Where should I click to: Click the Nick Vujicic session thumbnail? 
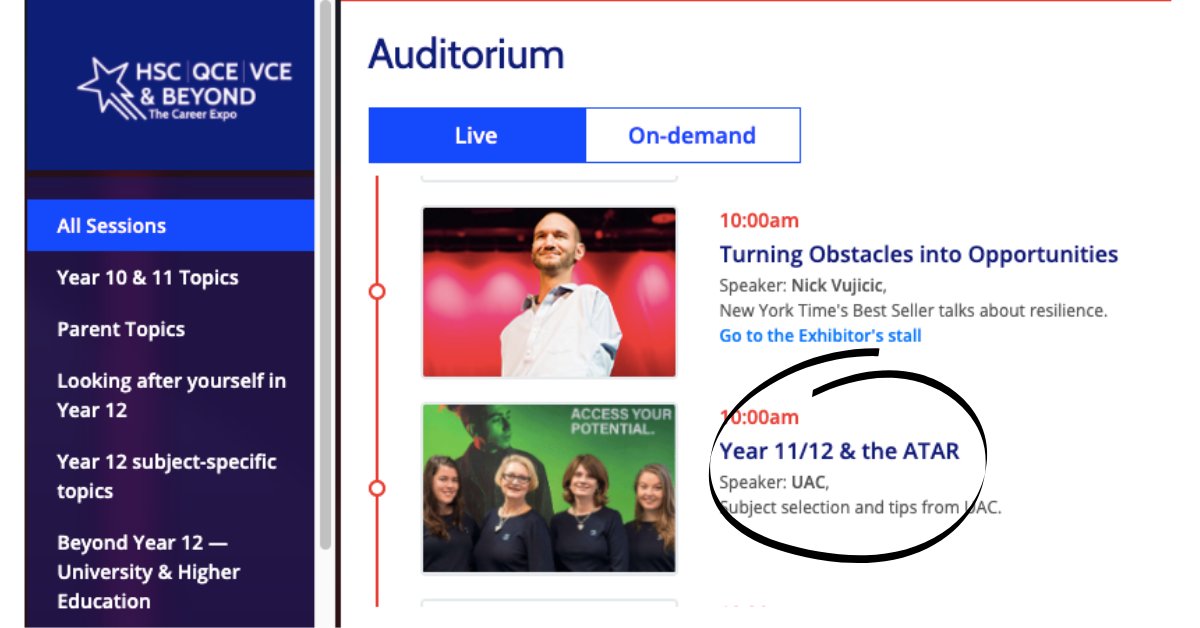[549, 292]
